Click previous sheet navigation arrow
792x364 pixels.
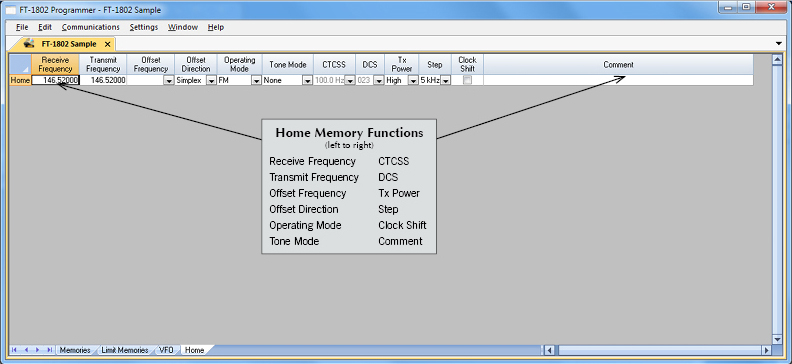pyautogui.click(x=26, y=349)
